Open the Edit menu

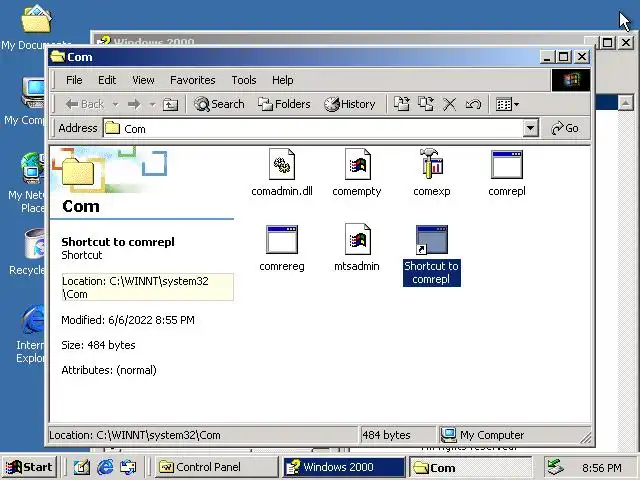click(107, 80)
